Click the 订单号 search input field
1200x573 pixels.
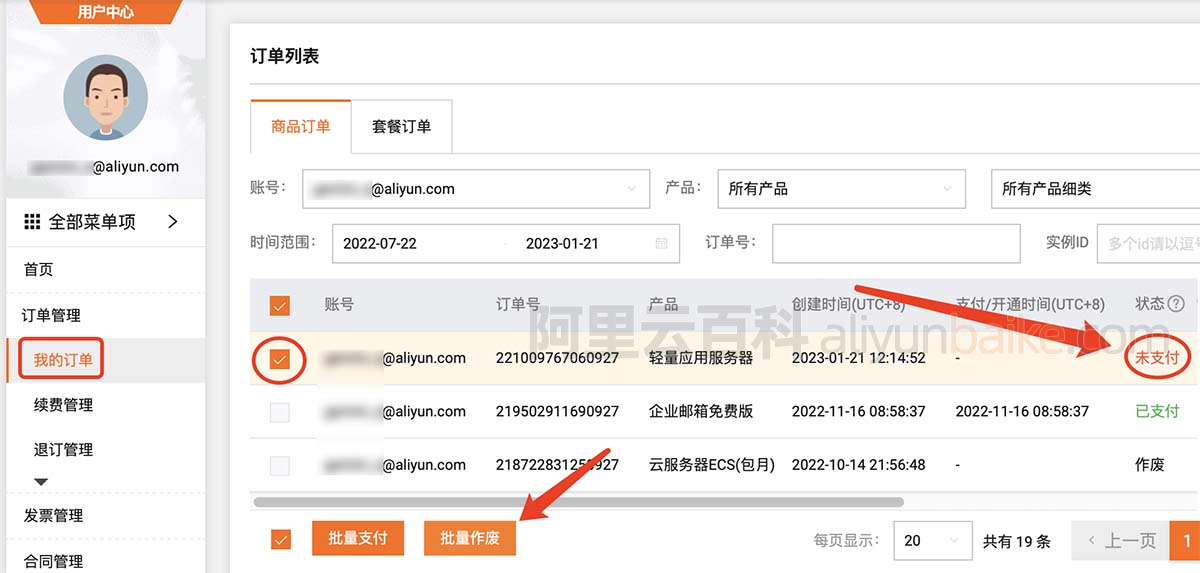pos(896,243)
